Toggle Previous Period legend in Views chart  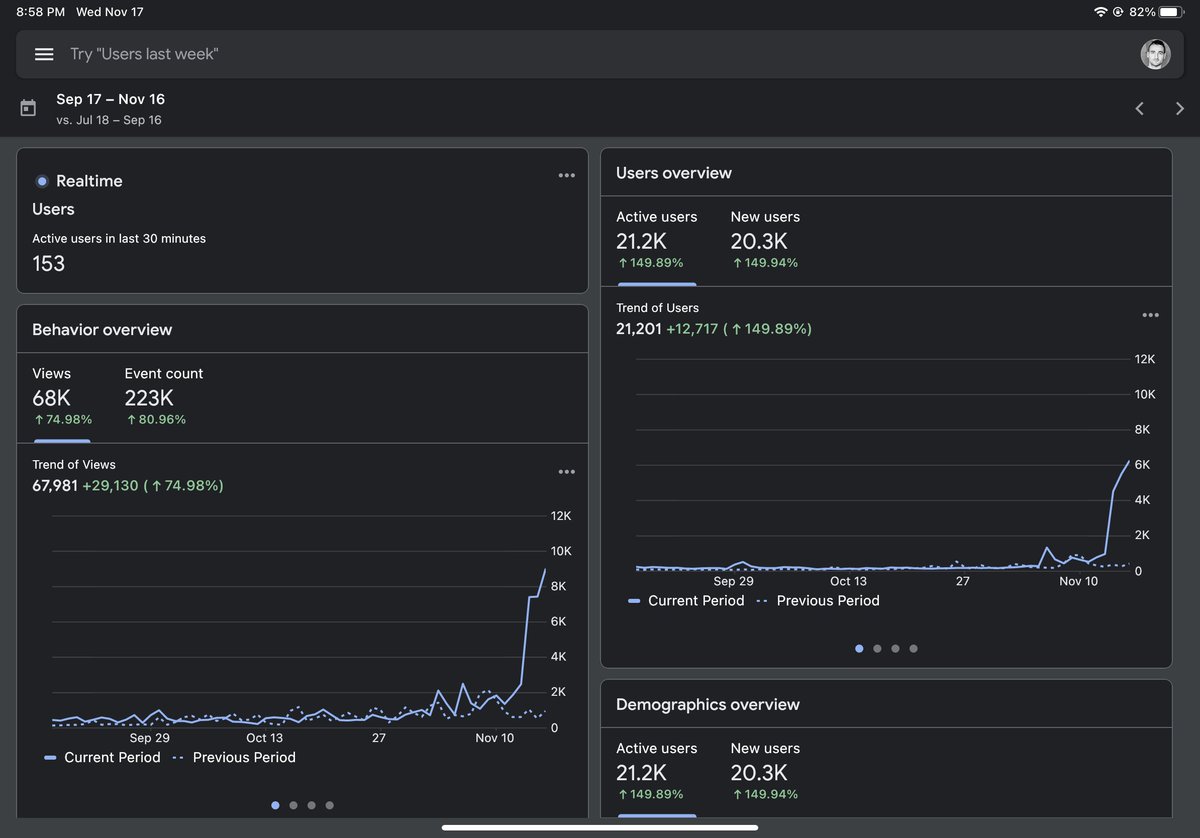click(234, 758)
